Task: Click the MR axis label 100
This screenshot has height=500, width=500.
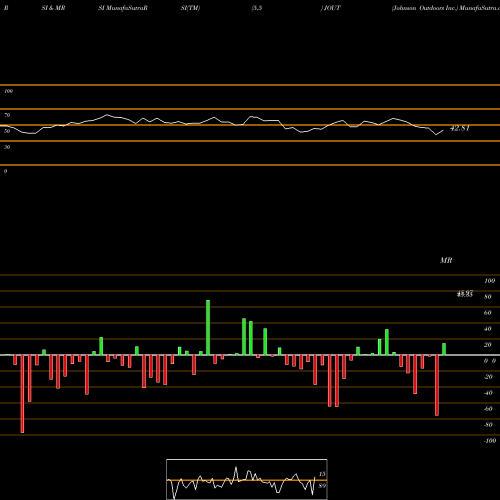Action: [490, 281]
